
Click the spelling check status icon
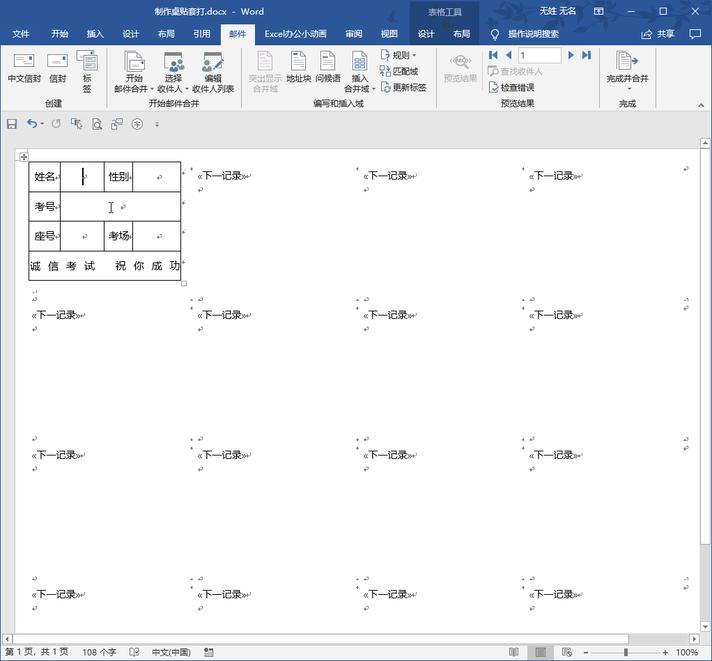coord(134,652)
